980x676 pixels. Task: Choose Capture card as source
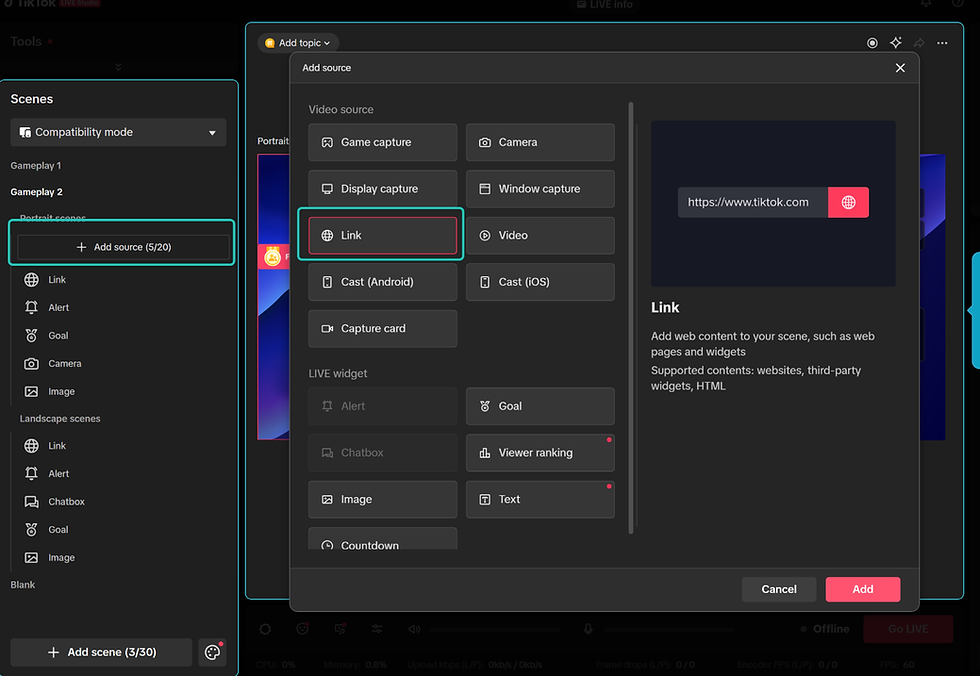pos(382,329)
